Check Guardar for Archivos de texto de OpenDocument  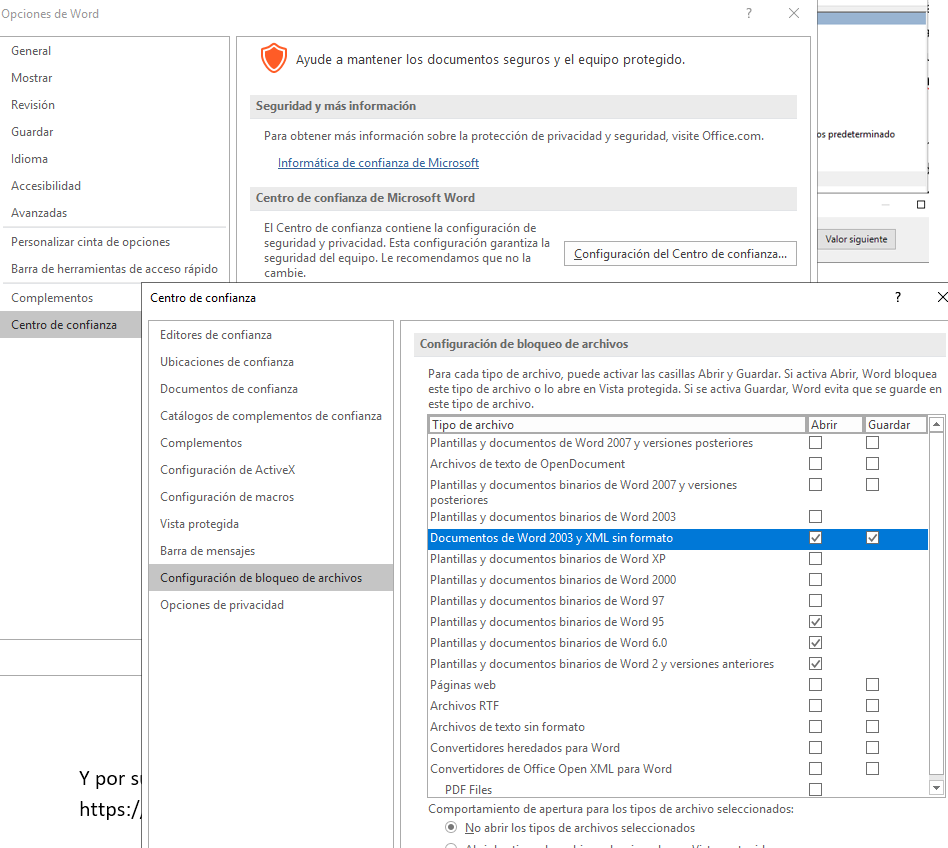click(872, 464)
